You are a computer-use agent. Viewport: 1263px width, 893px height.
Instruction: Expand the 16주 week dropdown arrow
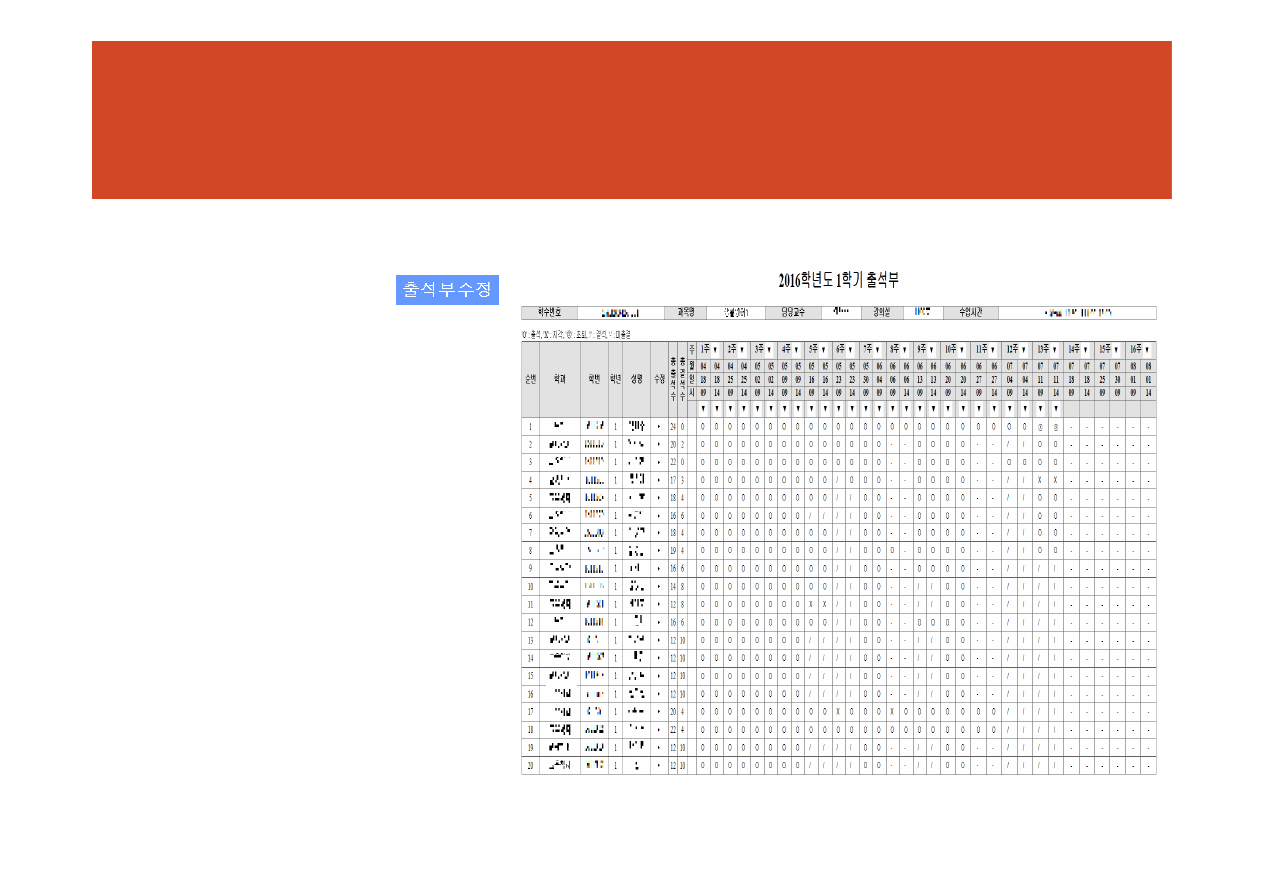[1146, 350]
